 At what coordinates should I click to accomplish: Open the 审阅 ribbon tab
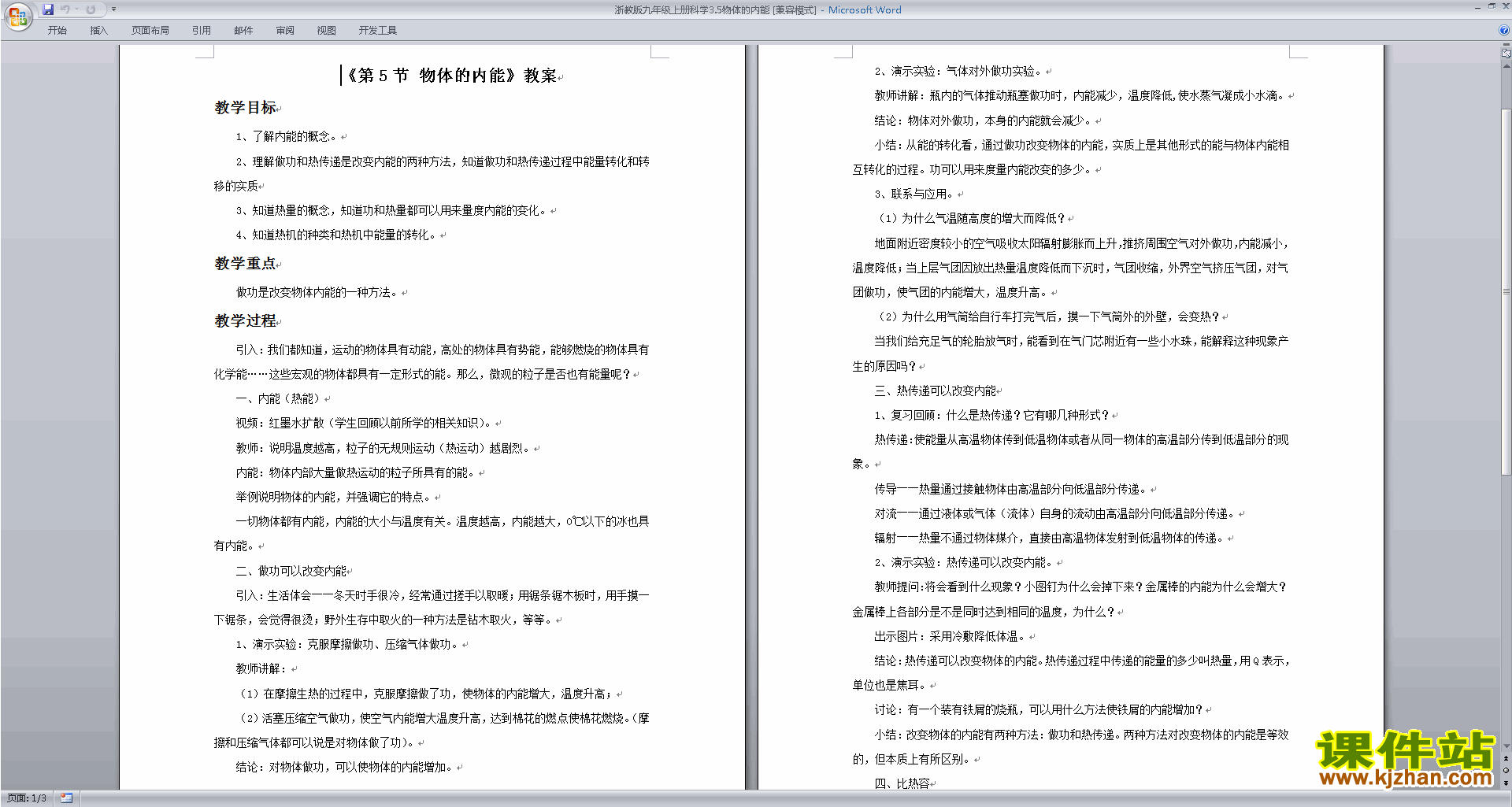[x=285, y=31]
